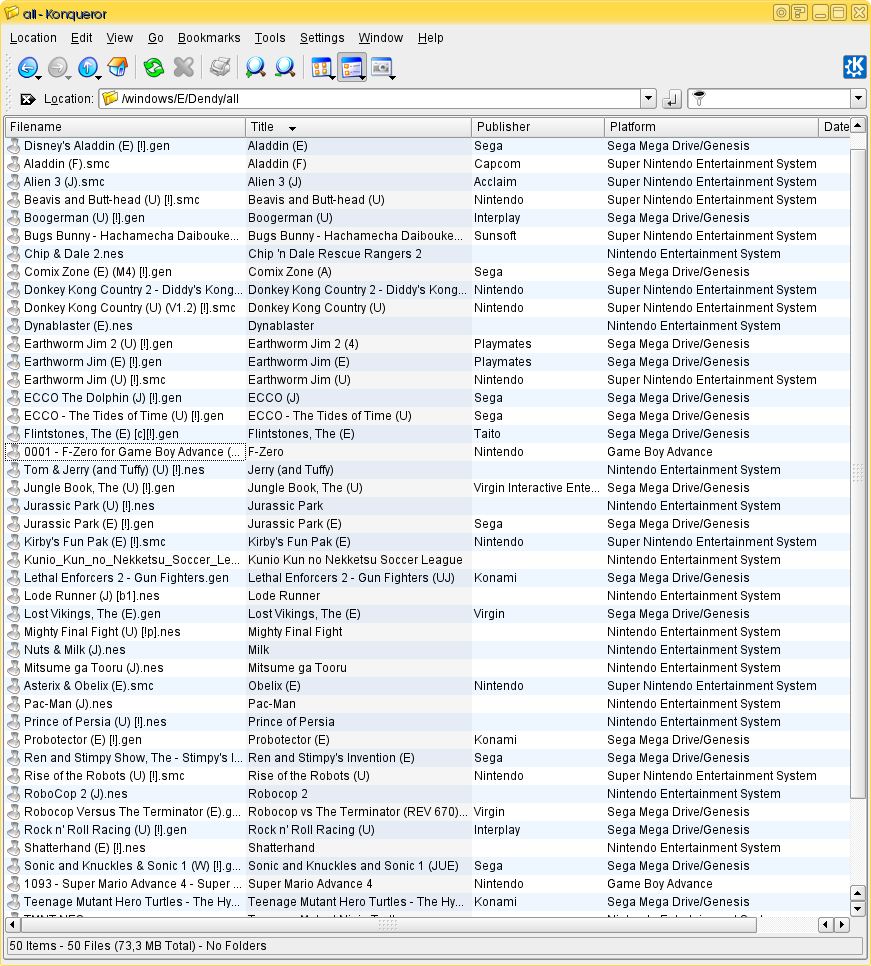
Task: Click the grayed Forward arrow icon
Action: click(57, 67)
